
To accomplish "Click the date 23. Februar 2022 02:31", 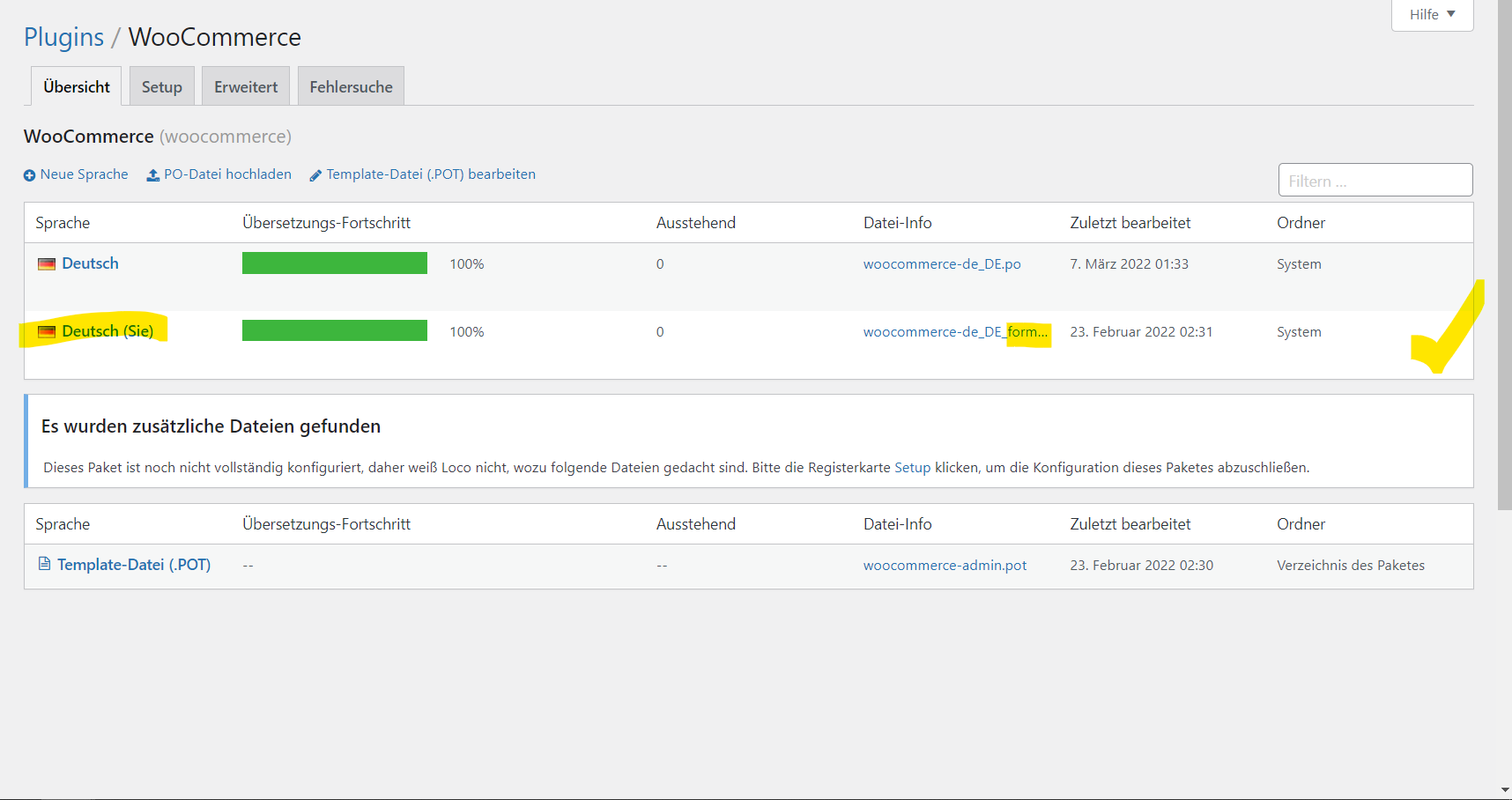I will tap(1141, 332).
